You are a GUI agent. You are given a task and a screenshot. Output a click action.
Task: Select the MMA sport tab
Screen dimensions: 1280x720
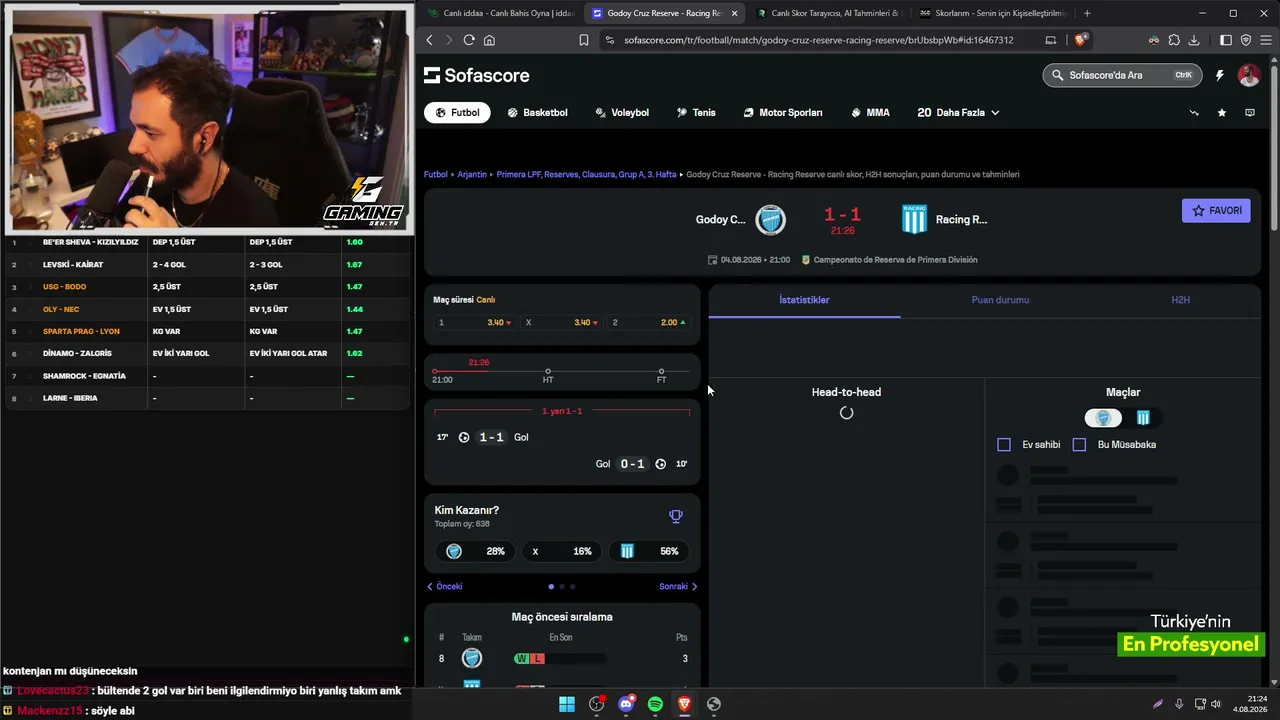pyautogui.click(x=870, y=113)
